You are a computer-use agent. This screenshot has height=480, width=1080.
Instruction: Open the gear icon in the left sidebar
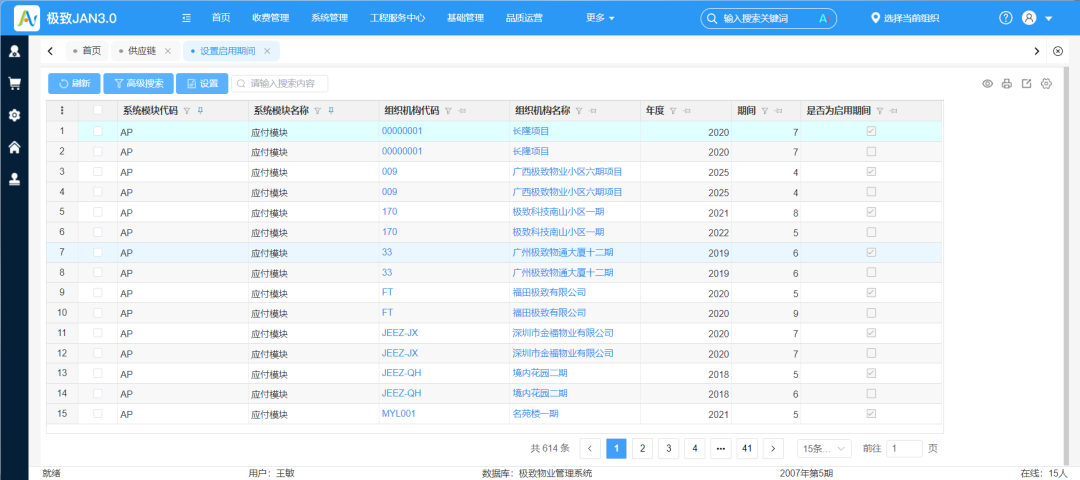[x=14, y=115]
